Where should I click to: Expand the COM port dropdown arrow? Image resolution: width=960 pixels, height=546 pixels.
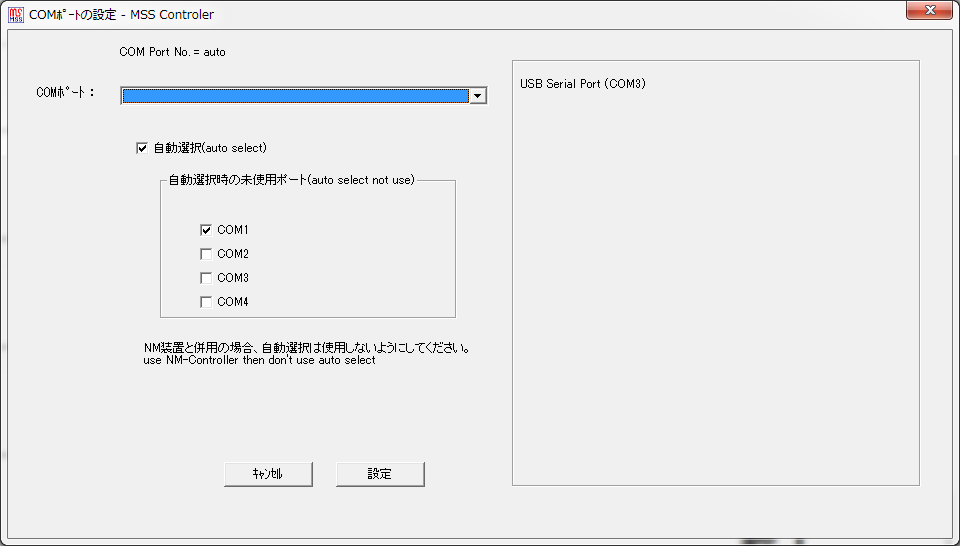478,96
